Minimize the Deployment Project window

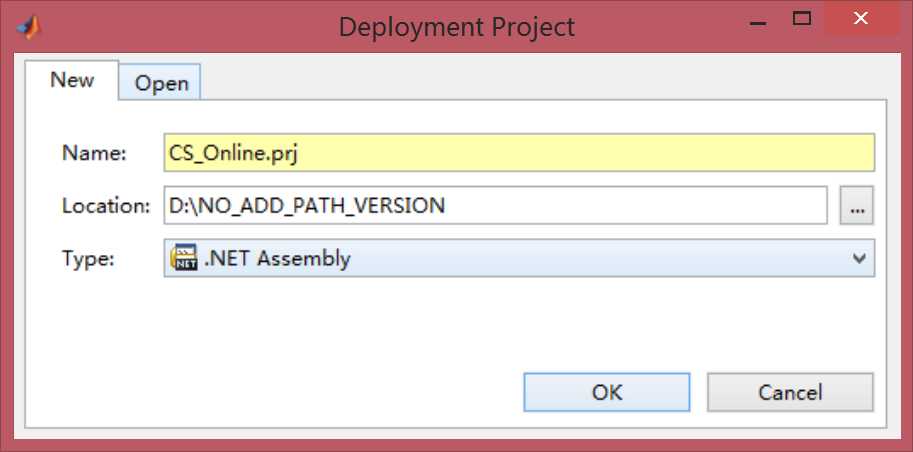coord(758,23)
